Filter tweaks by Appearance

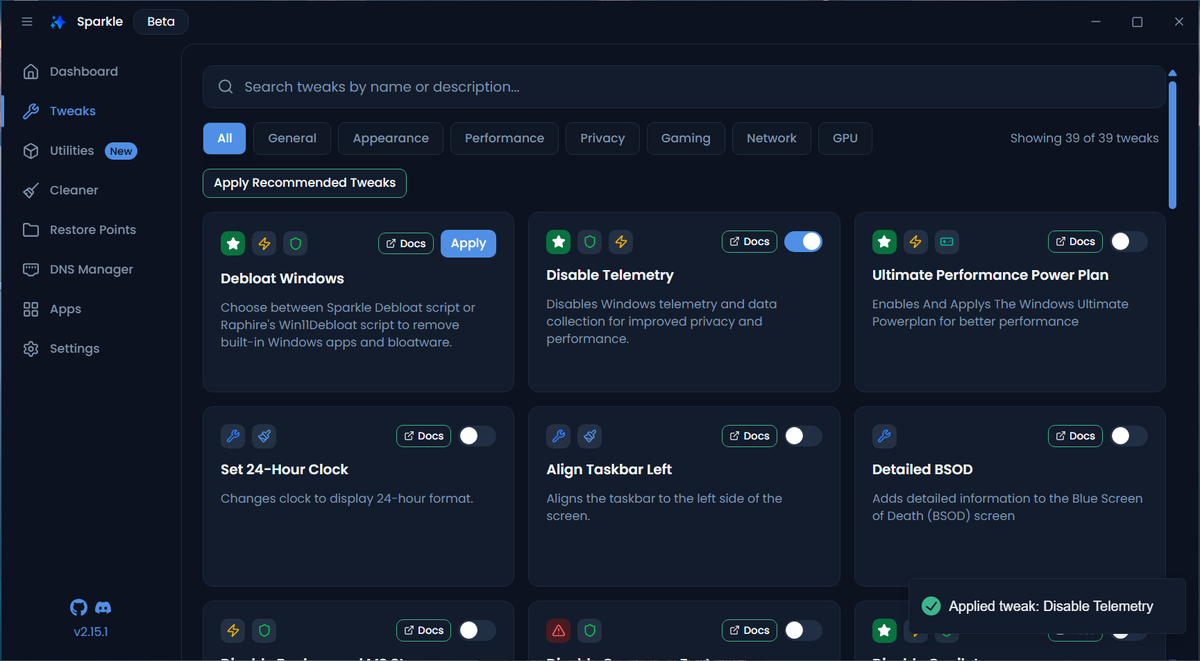point(391,138)
